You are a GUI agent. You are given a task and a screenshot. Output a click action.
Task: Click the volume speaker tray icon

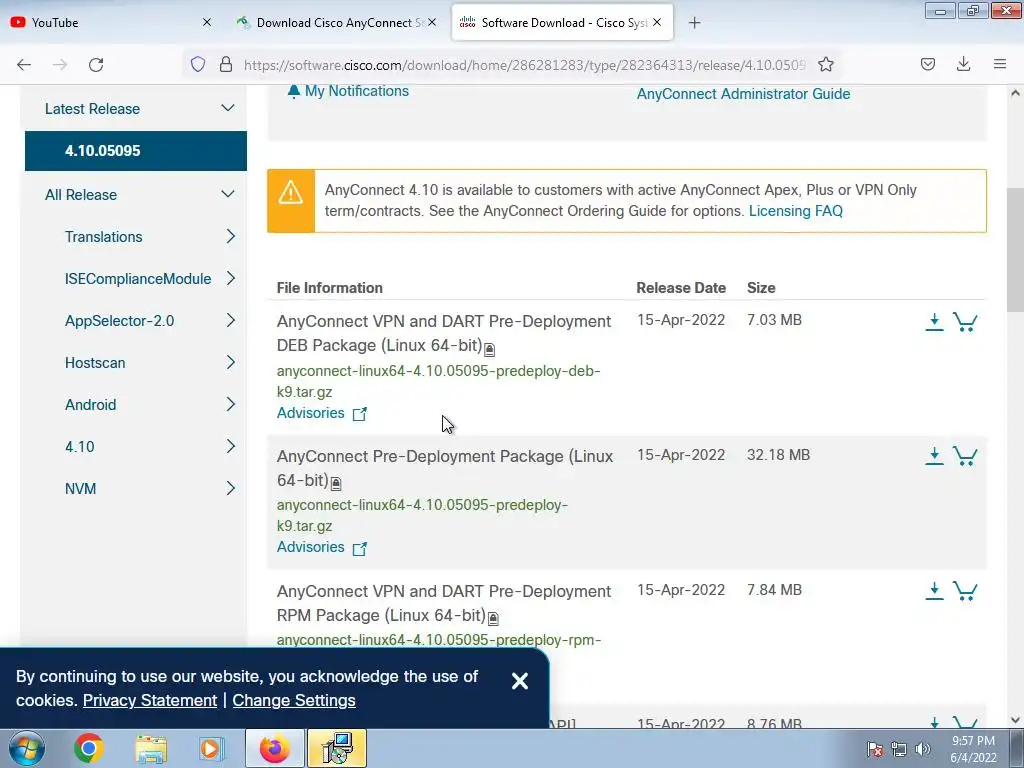(923, 749)
